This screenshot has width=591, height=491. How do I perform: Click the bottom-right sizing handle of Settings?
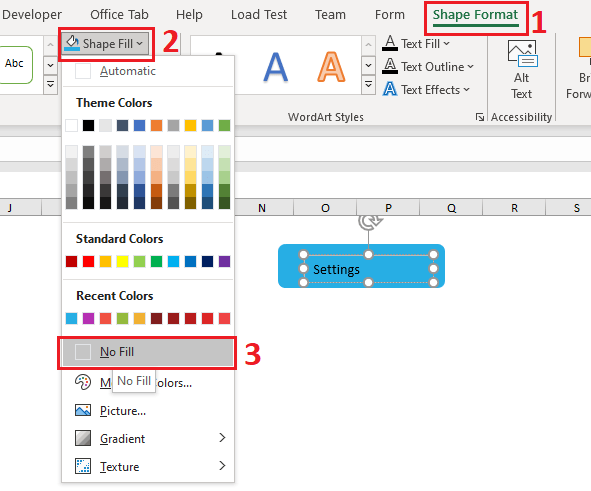point(433,282)
